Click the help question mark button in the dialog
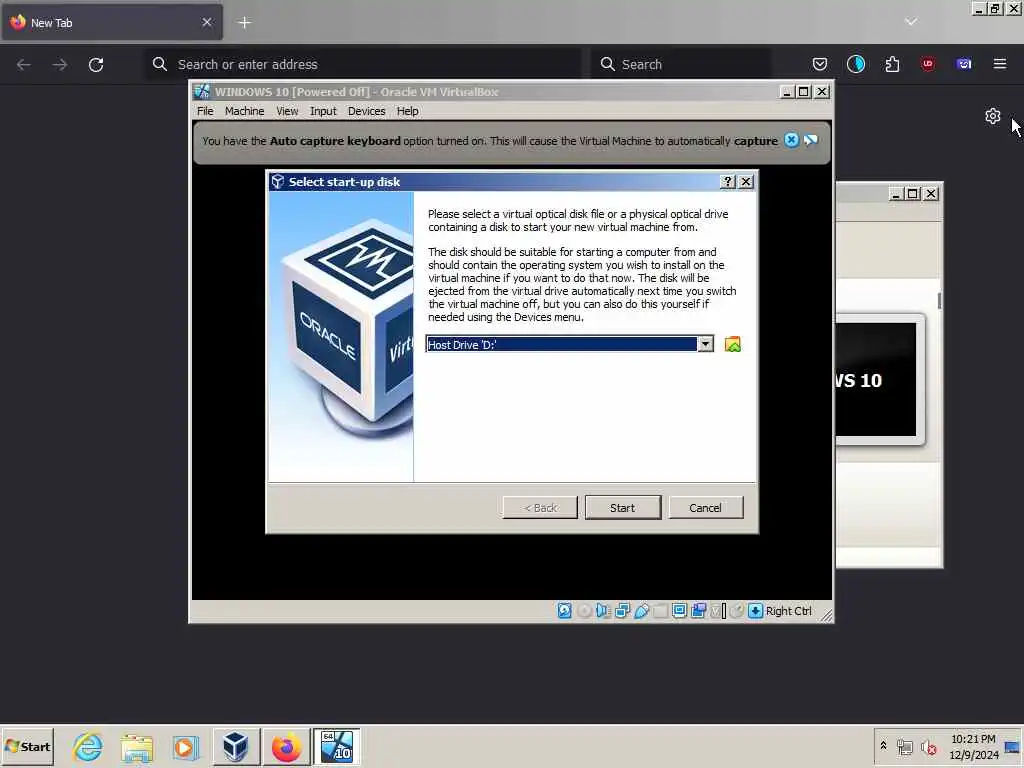The height and width of the screenshot is (768, 1024). pyautogui.click(x=728, y=182)
